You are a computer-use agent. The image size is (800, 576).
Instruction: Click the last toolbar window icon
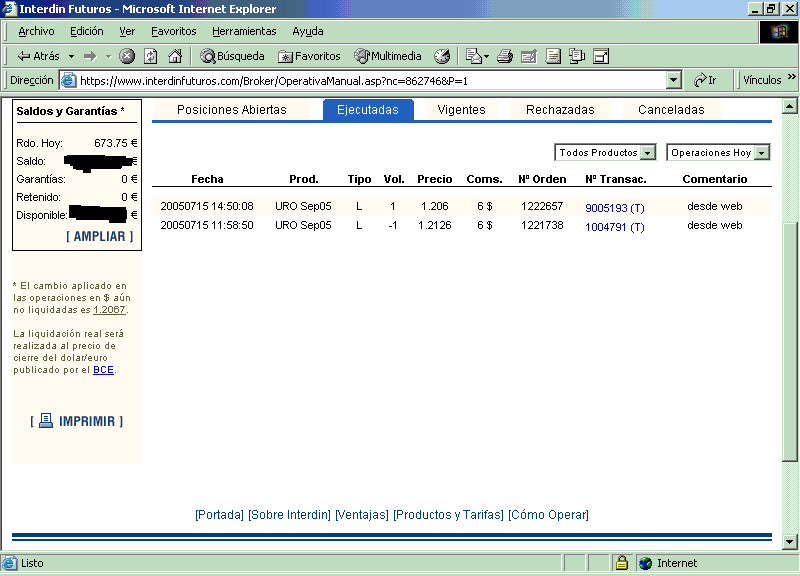click(x=601, y=56)
